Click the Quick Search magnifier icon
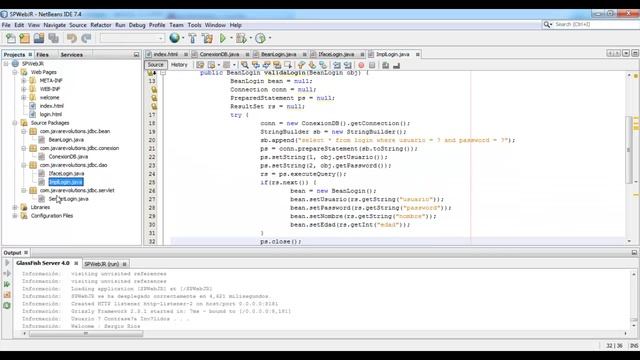This screenshot has width=640, height=360. (x=547, y=24)
